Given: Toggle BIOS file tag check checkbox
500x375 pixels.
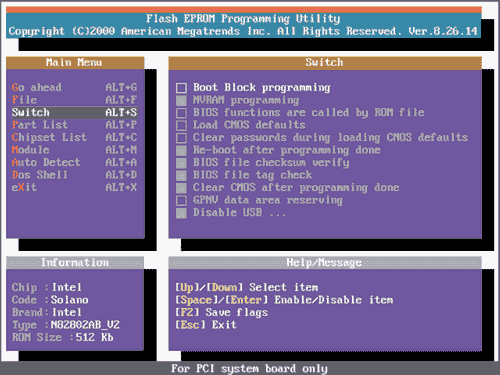Looking at the screenshot, I should pyautogui.click(x=181, y=175).
